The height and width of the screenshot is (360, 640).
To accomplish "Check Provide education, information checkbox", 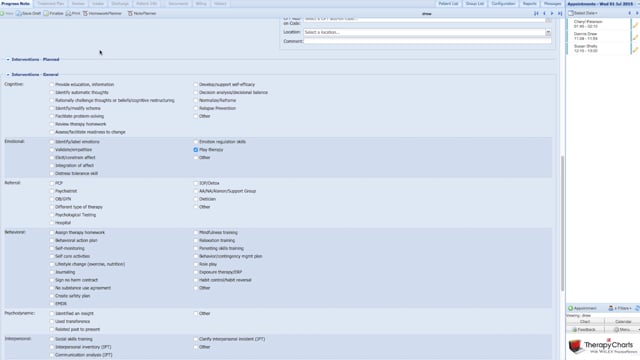I will (52, 84).
